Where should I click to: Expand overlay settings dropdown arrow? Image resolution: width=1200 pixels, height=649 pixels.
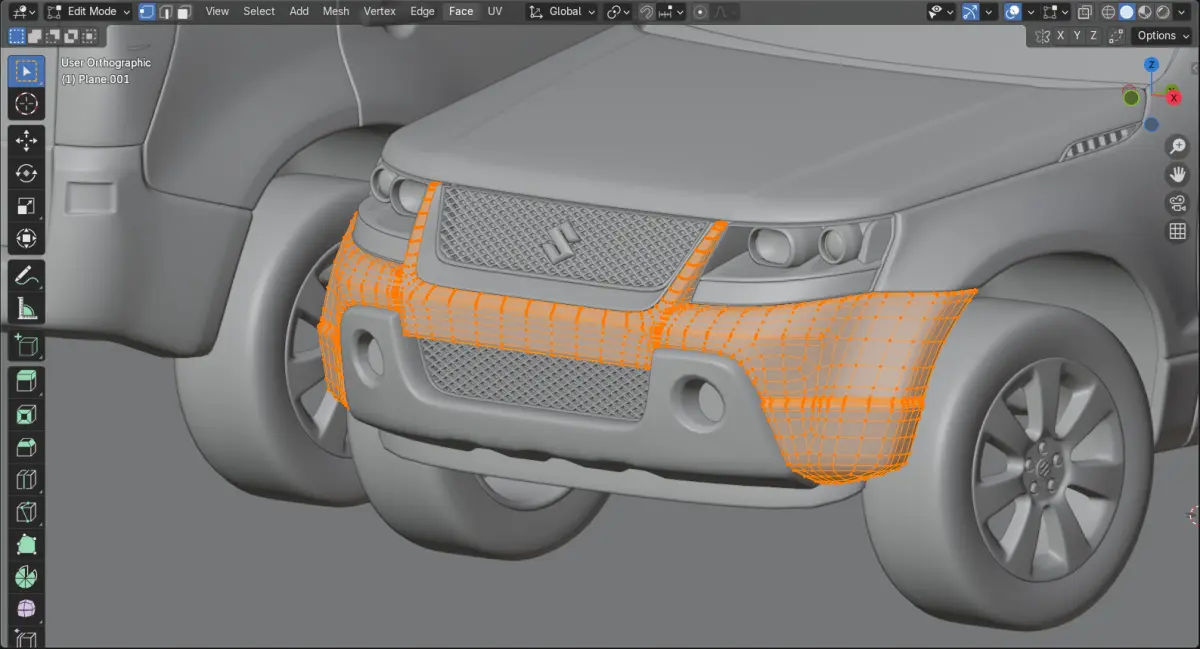tap(1031, 12)
